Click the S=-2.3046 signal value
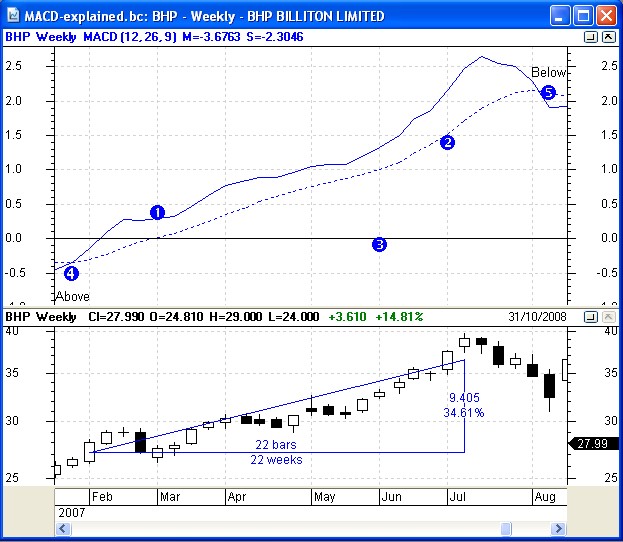This screenshot has height=542, width=623. click(x=275, y=37)
